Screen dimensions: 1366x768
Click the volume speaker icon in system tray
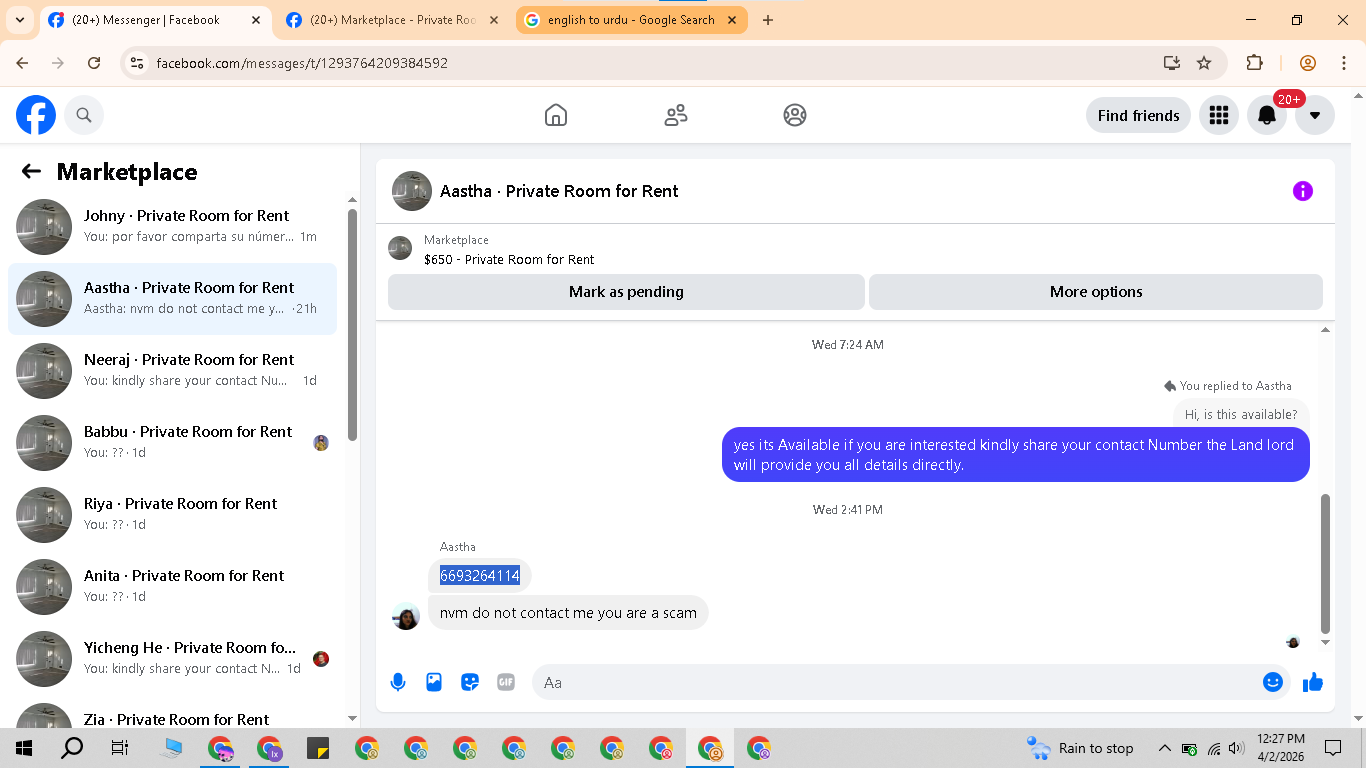coord(1236,748)
